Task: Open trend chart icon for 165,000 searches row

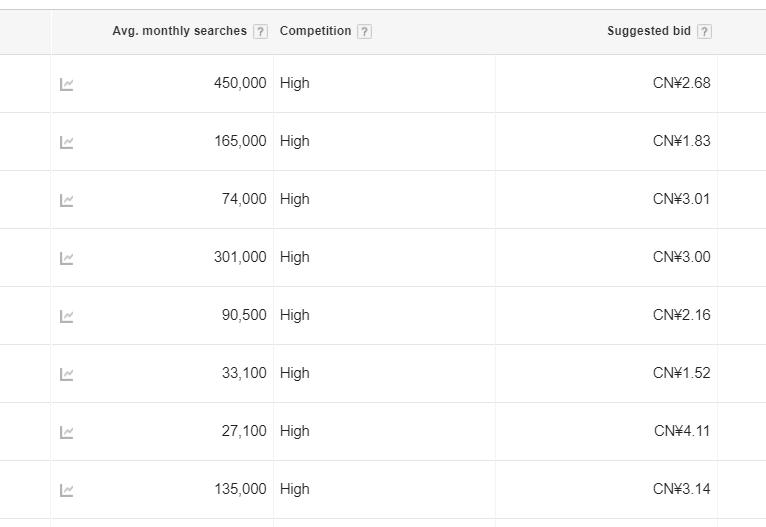Action: (x=67, y=143)
